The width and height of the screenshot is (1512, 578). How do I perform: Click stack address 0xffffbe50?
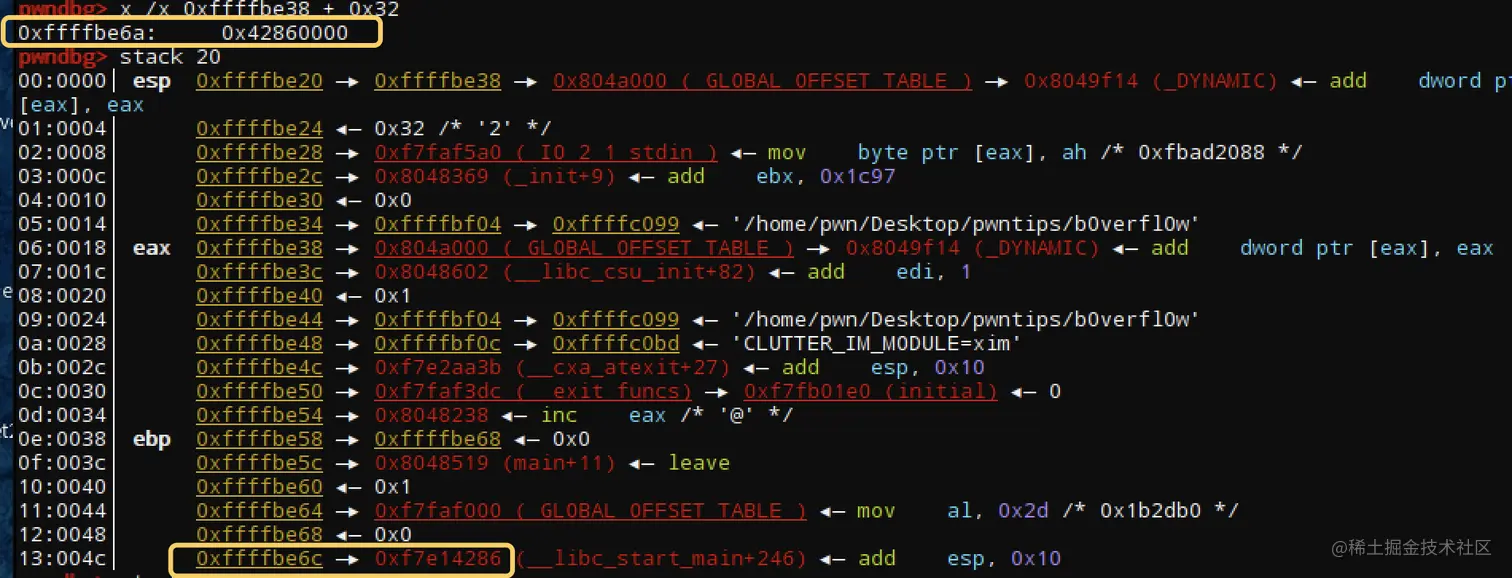259,391
